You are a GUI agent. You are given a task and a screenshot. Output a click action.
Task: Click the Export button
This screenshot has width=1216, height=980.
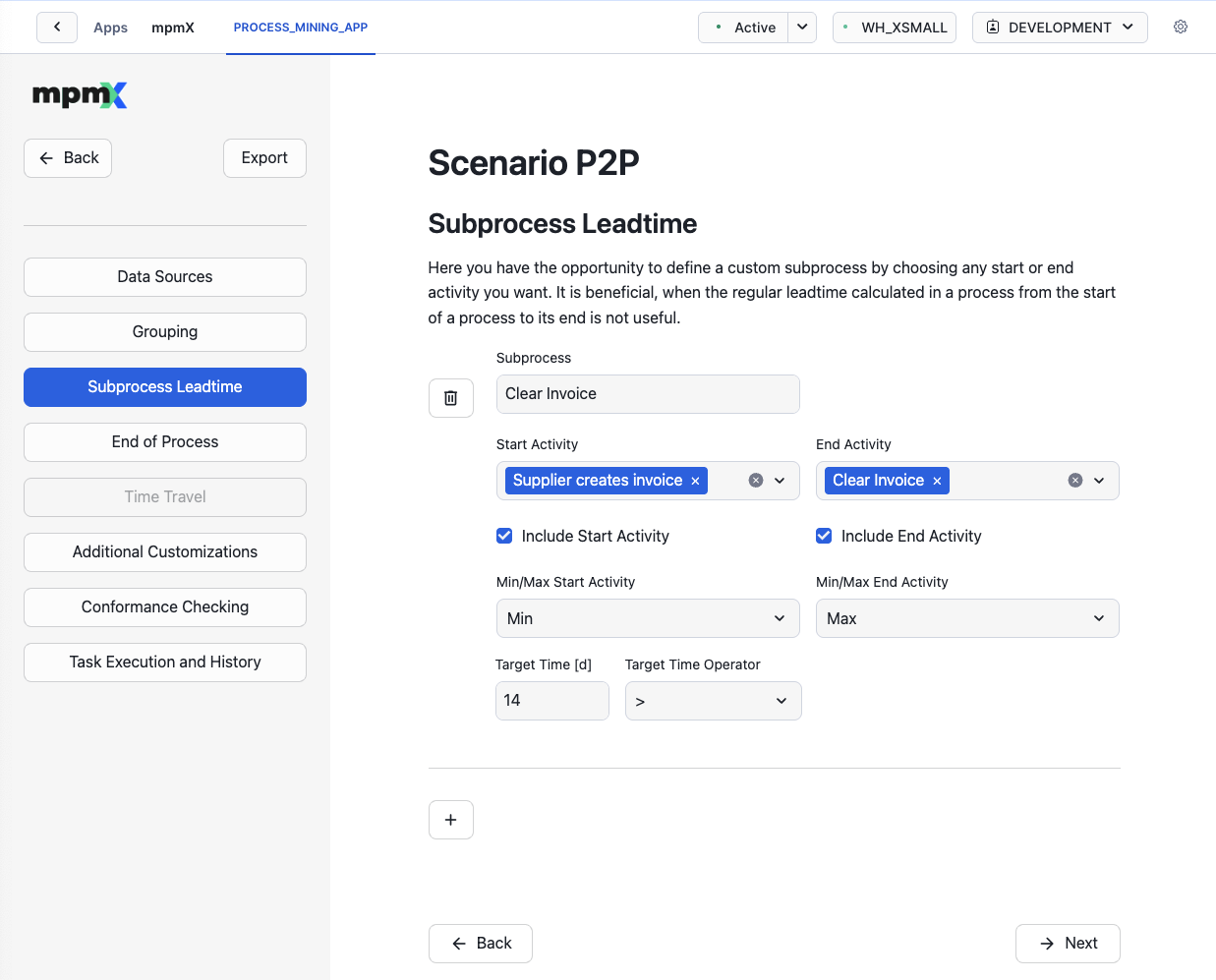point(264,158)
